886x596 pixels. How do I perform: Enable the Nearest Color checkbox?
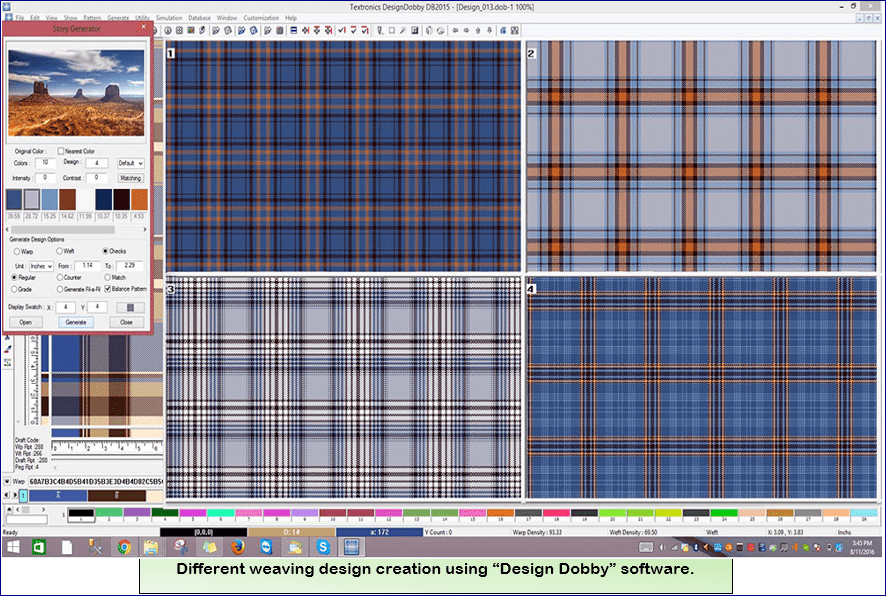pos(60,151)
